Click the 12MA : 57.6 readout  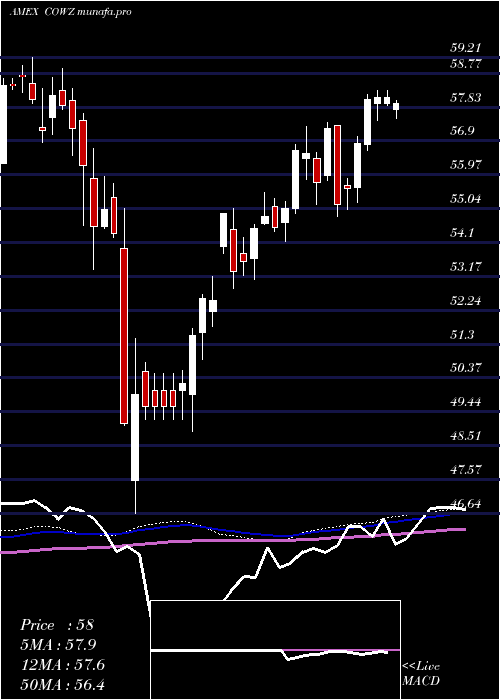[62, 665]
